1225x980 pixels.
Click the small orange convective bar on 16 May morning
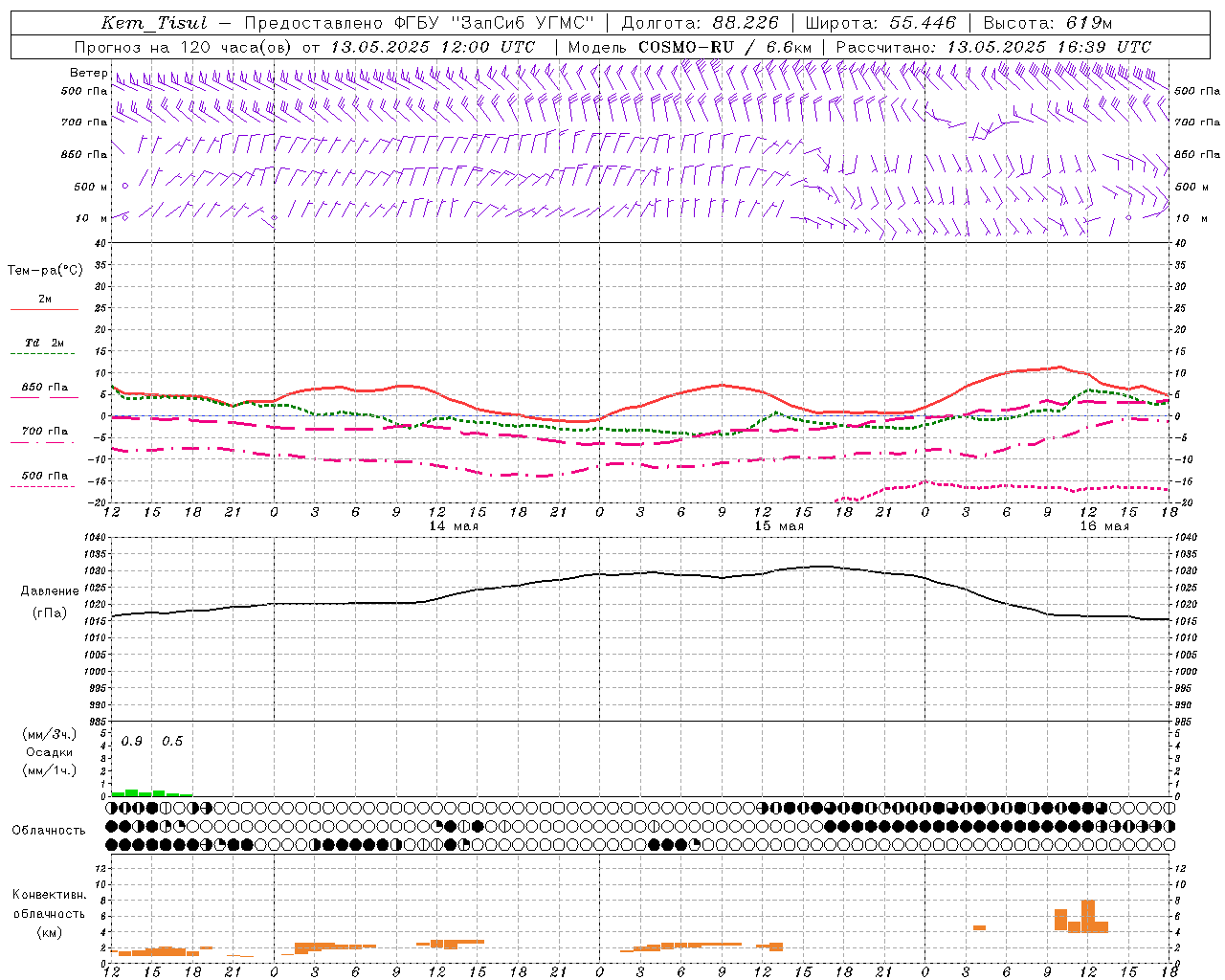(979, 927)
